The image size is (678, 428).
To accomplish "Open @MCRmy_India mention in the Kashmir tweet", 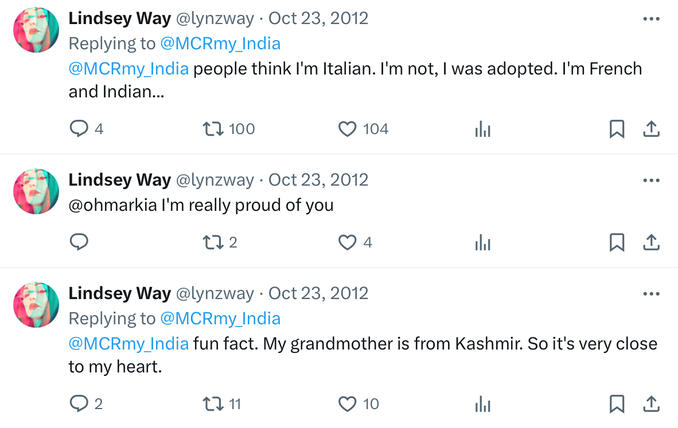I will (128, 344).
